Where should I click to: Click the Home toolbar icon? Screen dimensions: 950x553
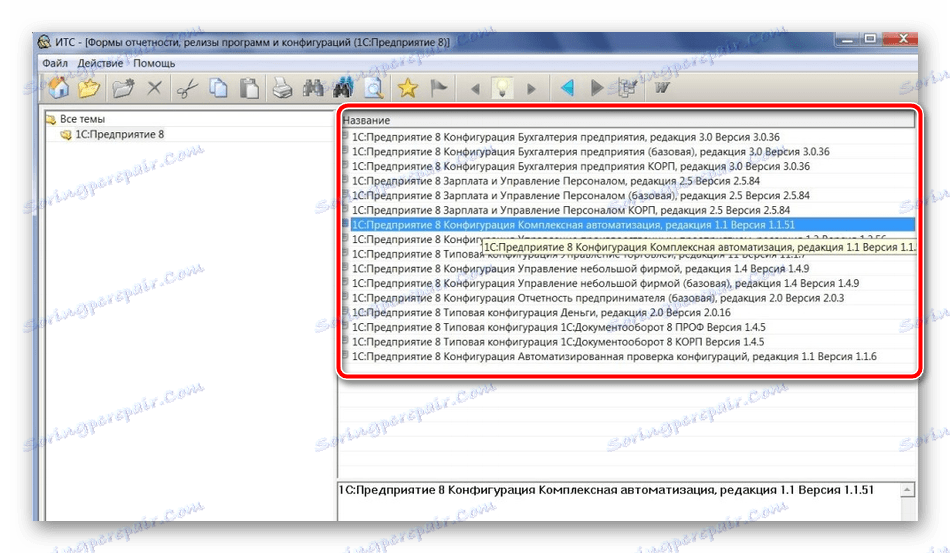pos(59,88)
